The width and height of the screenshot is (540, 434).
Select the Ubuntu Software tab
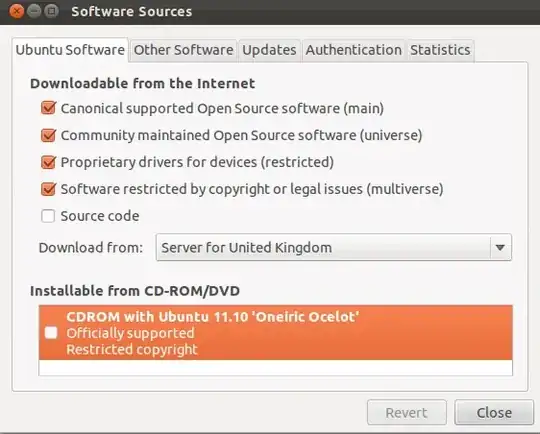tap(70, 50)
